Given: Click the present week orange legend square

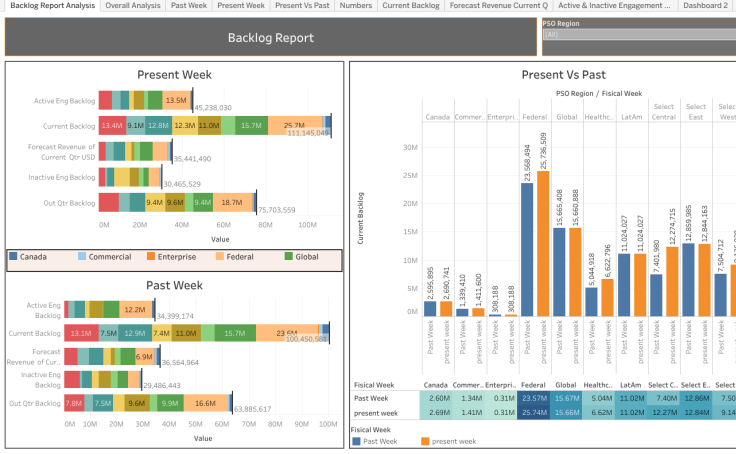Looking at the screenshot, I should pyautogui.click(x=425, y=441).
